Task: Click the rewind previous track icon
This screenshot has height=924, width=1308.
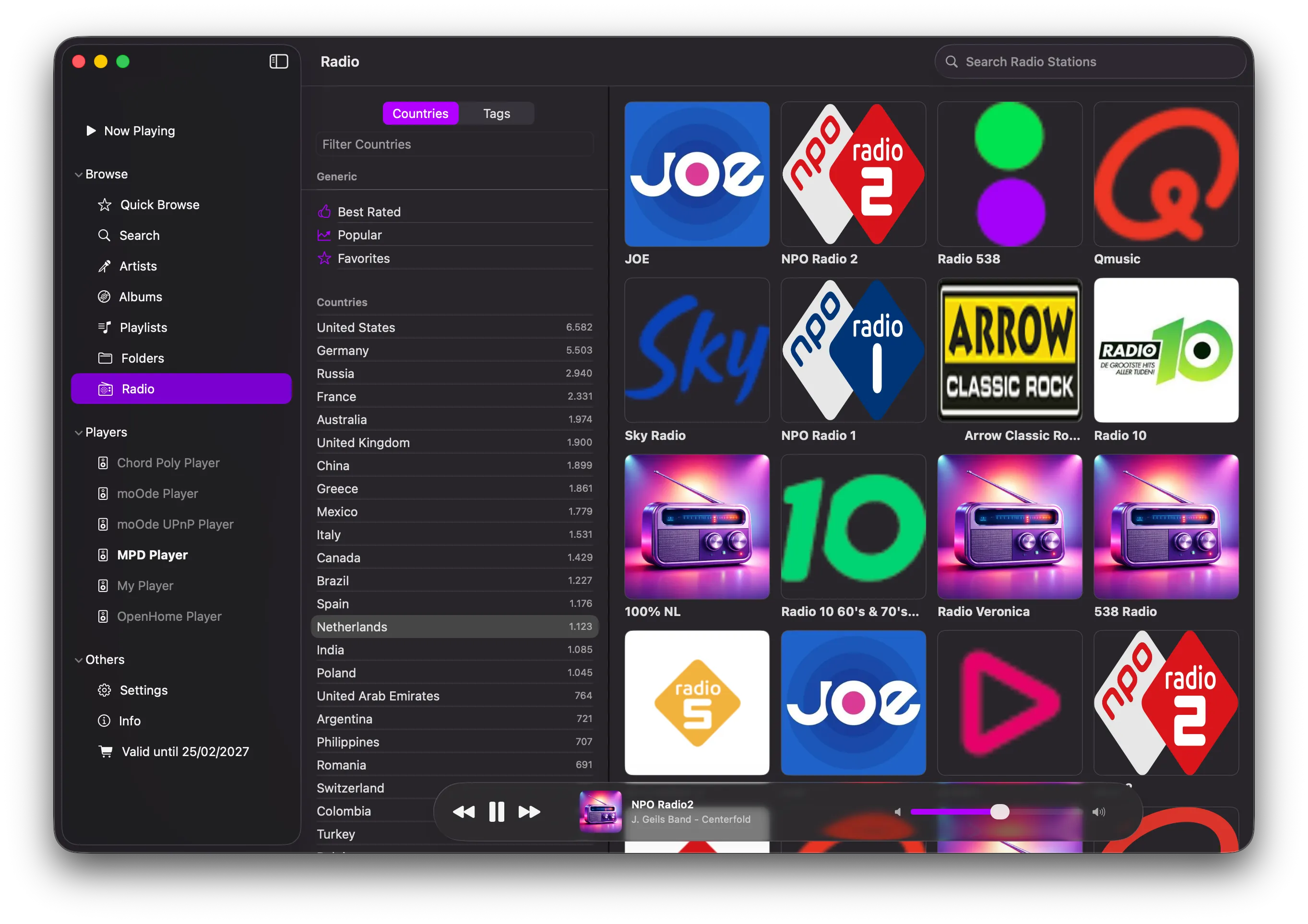Action: click(x=464, y=812)
